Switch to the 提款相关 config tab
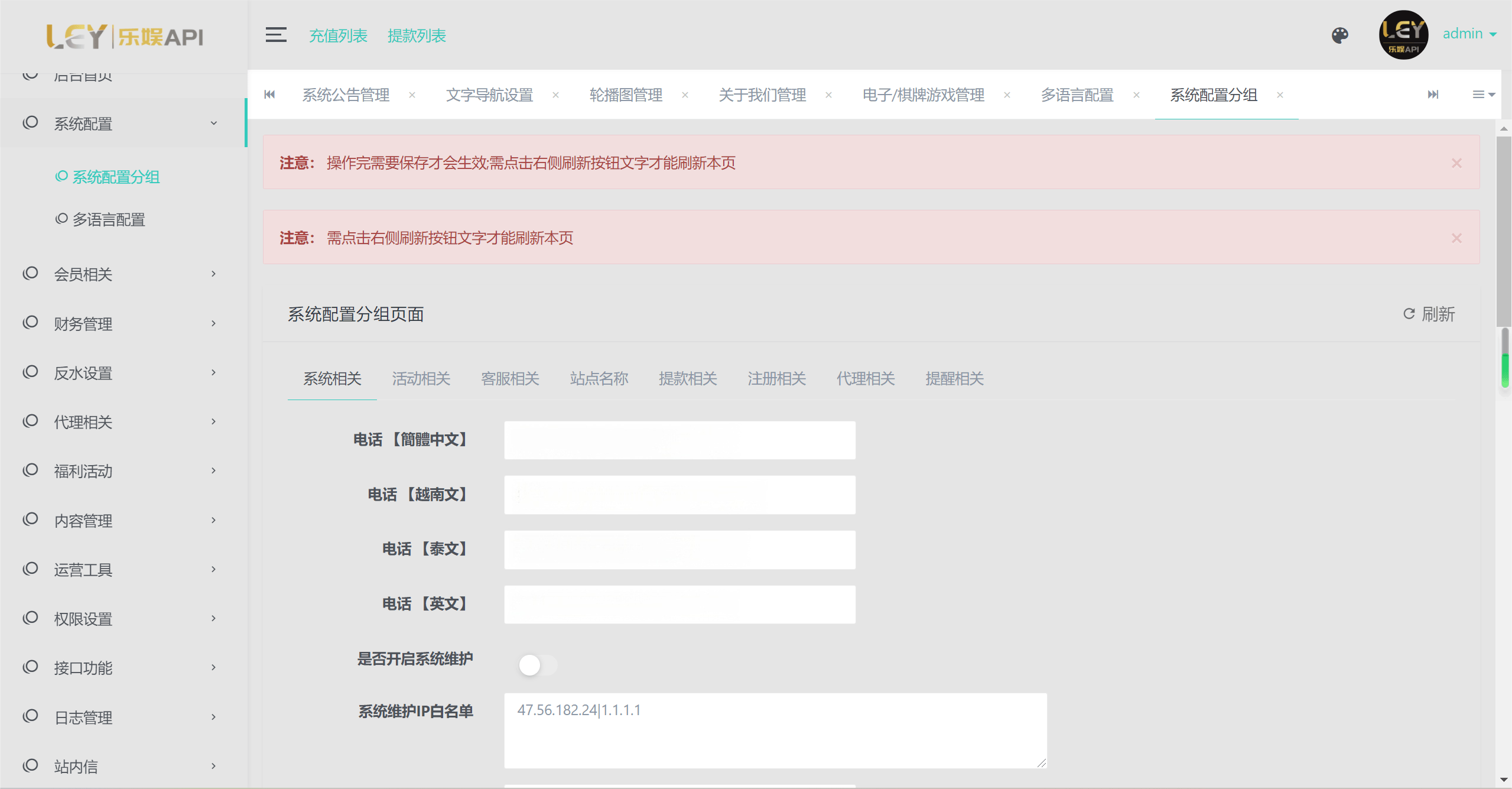Screen dimensions: 1512x789 (x=688, y=379)
